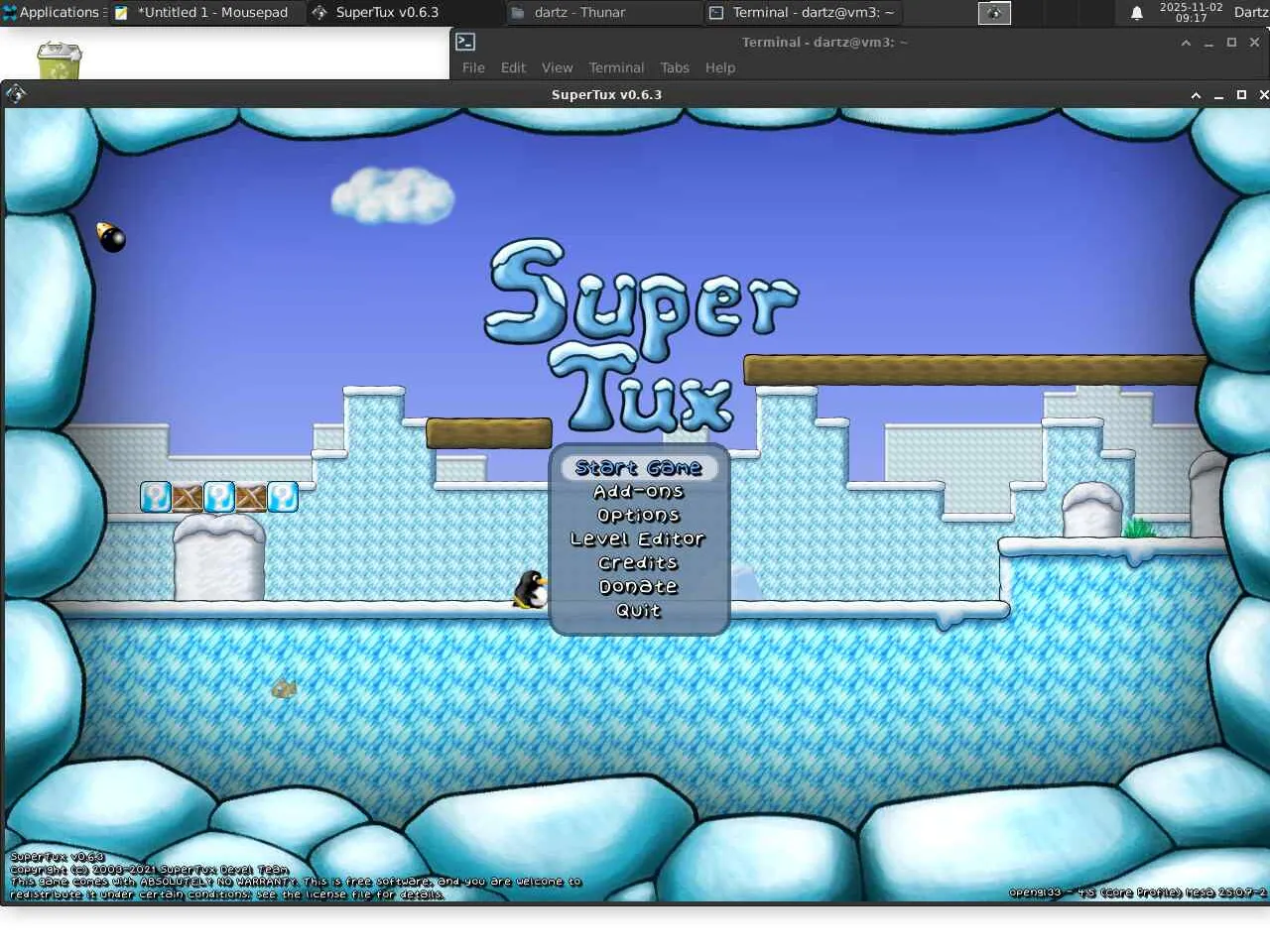This screenshot has height=952, width=1270.
Task: Open the Terminal window Help menu
Action: 720,67
